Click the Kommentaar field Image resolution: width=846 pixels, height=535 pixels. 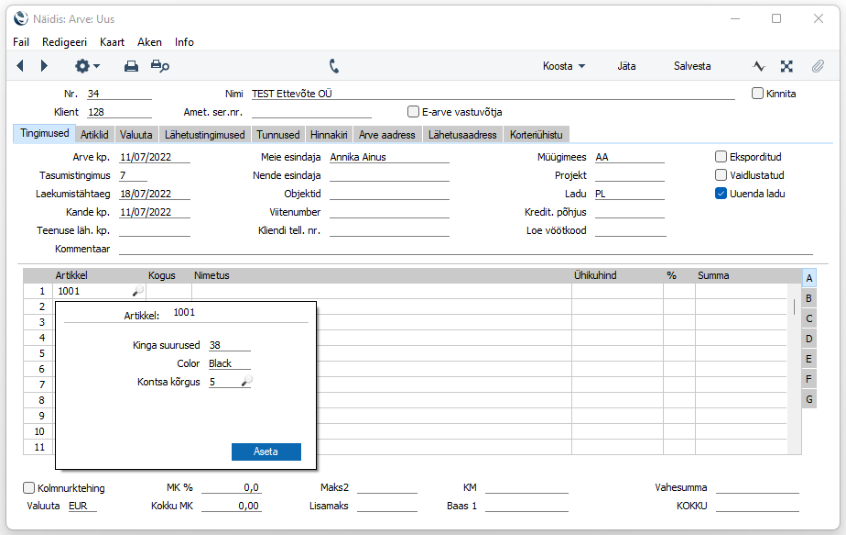pos(466,249)
